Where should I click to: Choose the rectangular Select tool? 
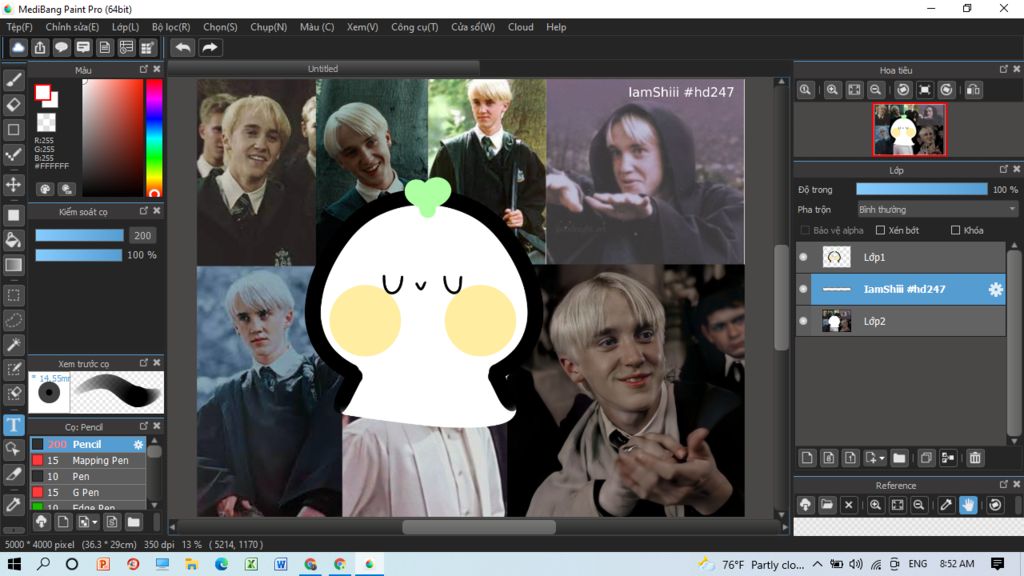(x=14, y=295)
